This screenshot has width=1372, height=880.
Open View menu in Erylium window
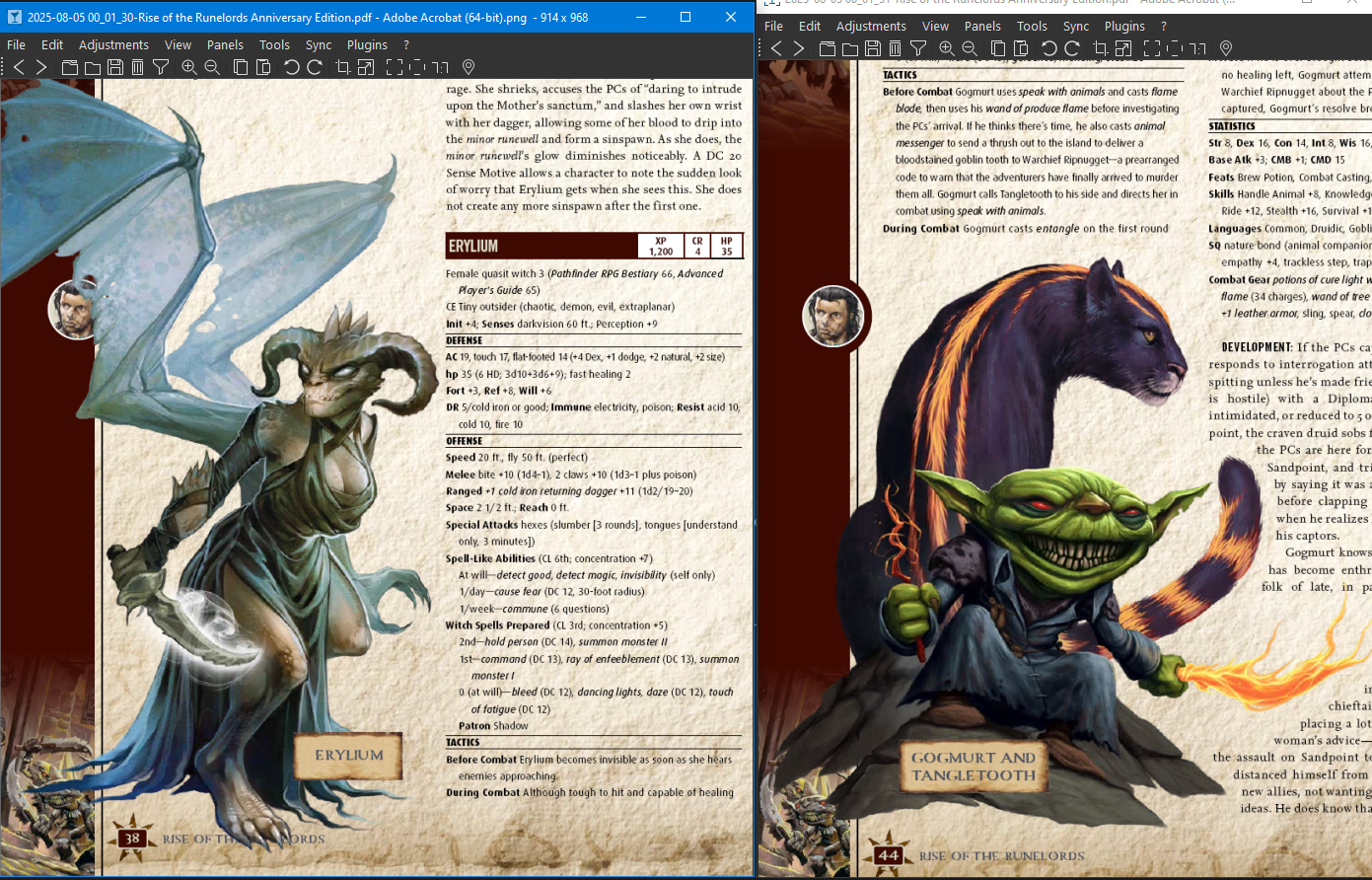pos(178,44)
